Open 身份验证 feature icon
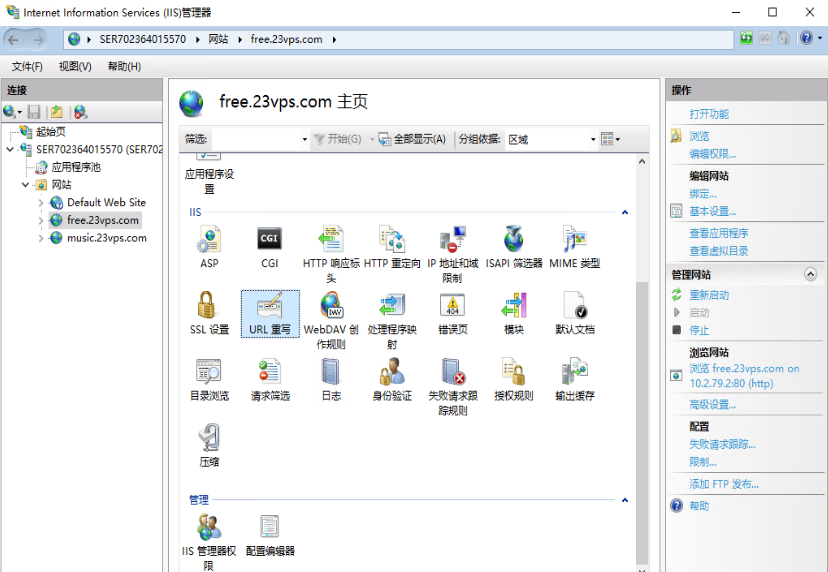Screen dimensions: 828x572 392,380
